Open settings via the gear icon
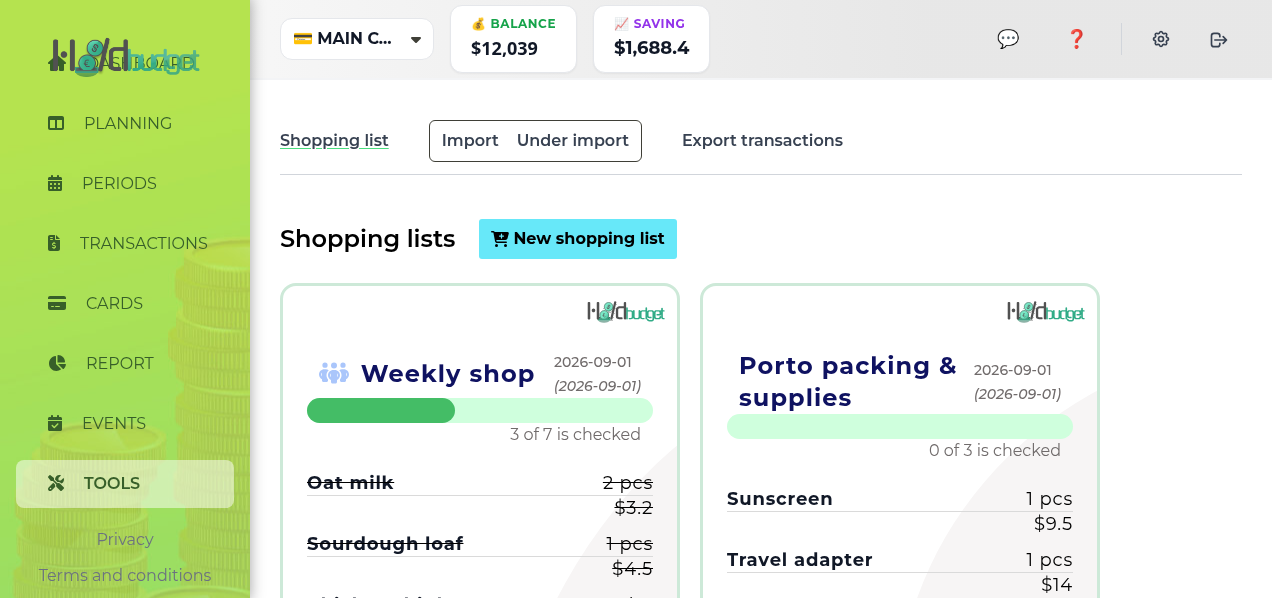The height and width of the screenshot is (598, 1272). 1161,39
